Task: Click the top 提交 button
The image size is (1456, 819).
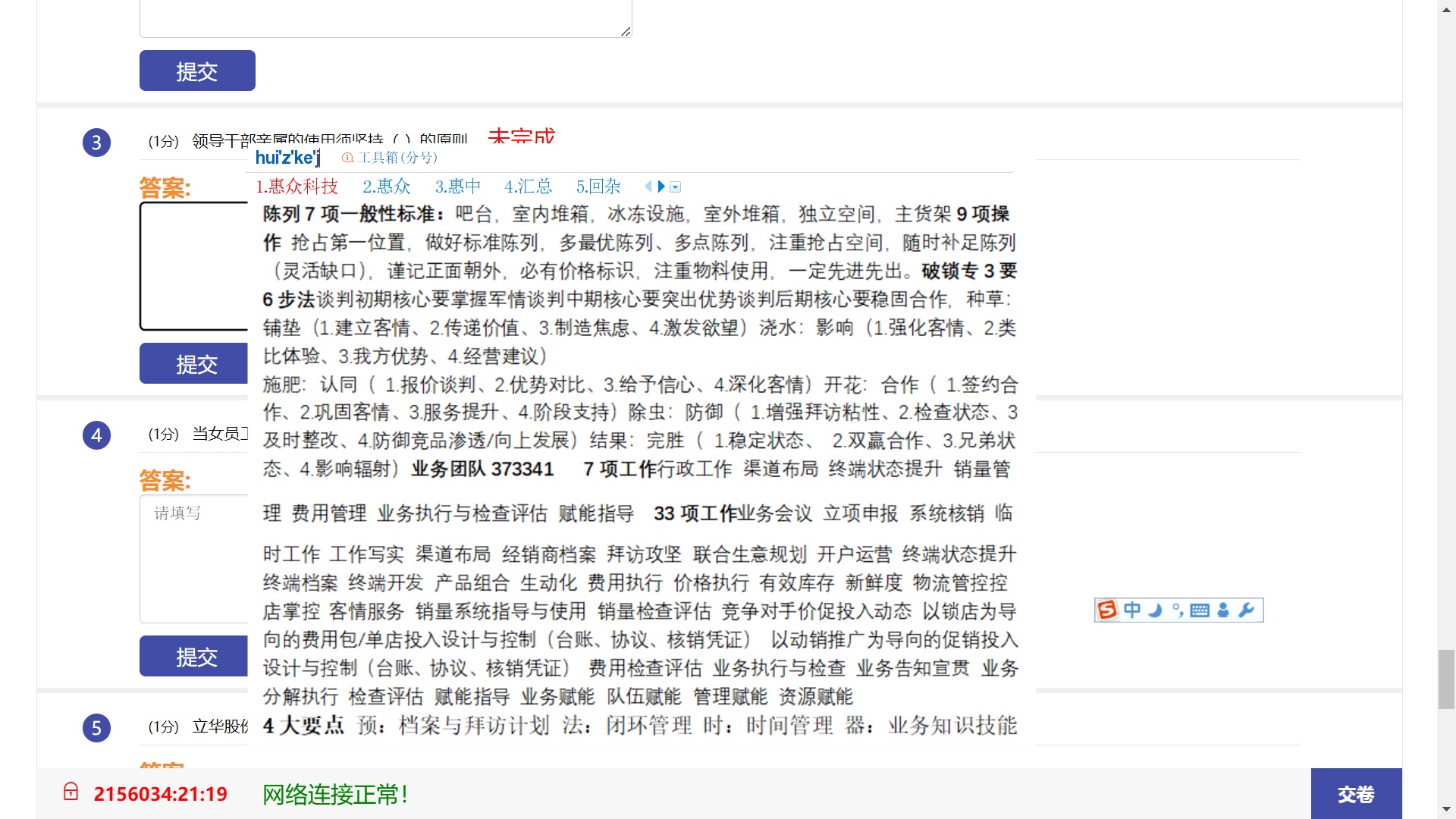Action: (x=197, y=71)
